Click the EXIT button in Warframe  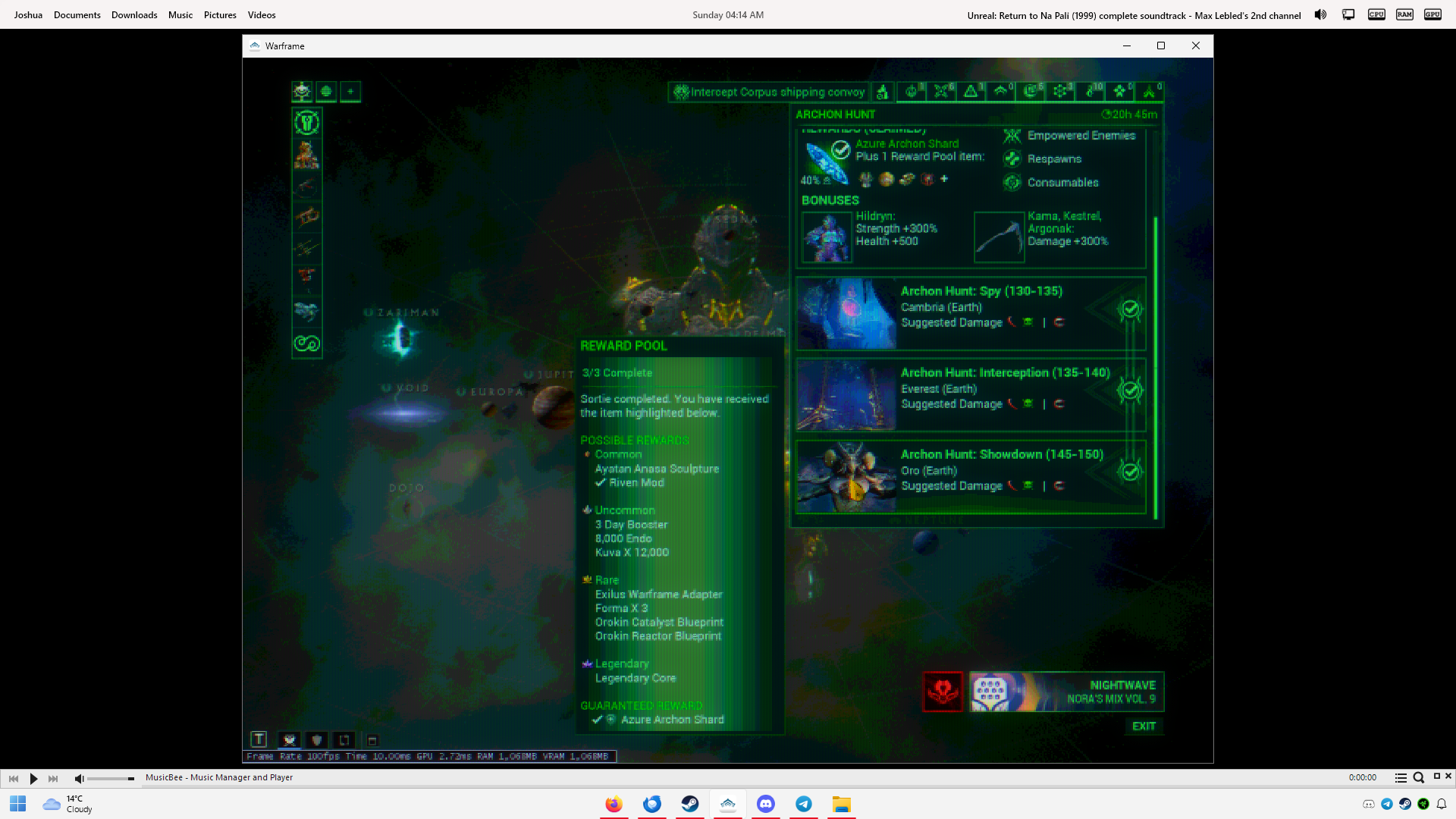click(1144, 726)
